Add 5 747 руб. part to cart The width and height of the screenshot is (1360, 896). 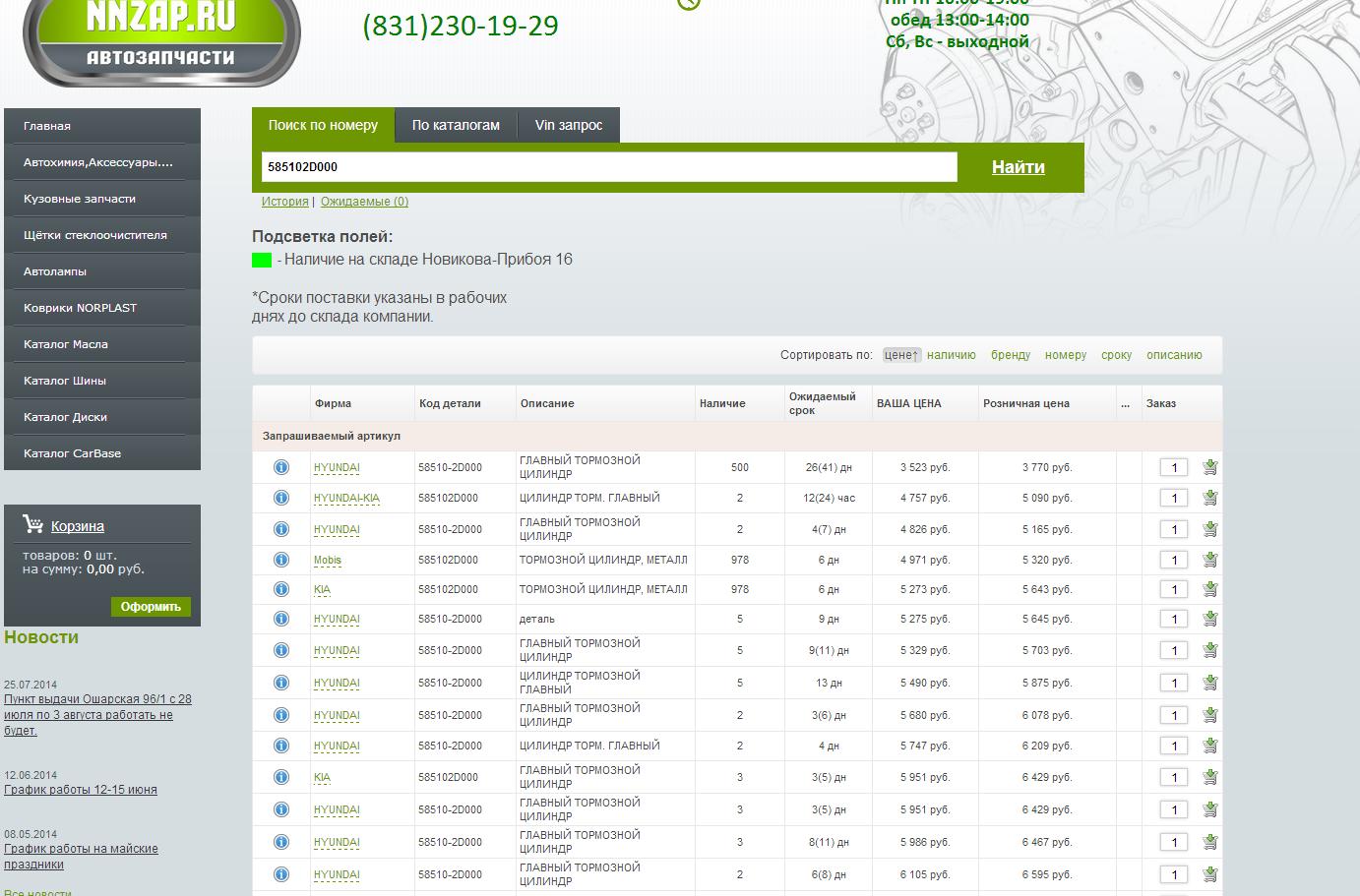1210,746
